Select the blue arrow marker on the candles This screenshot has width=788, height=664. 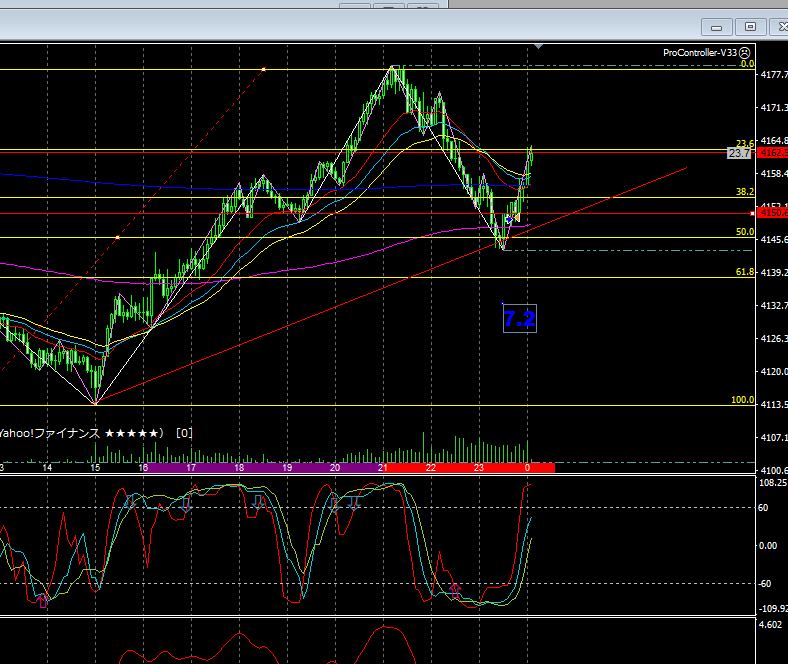(509, 219)
